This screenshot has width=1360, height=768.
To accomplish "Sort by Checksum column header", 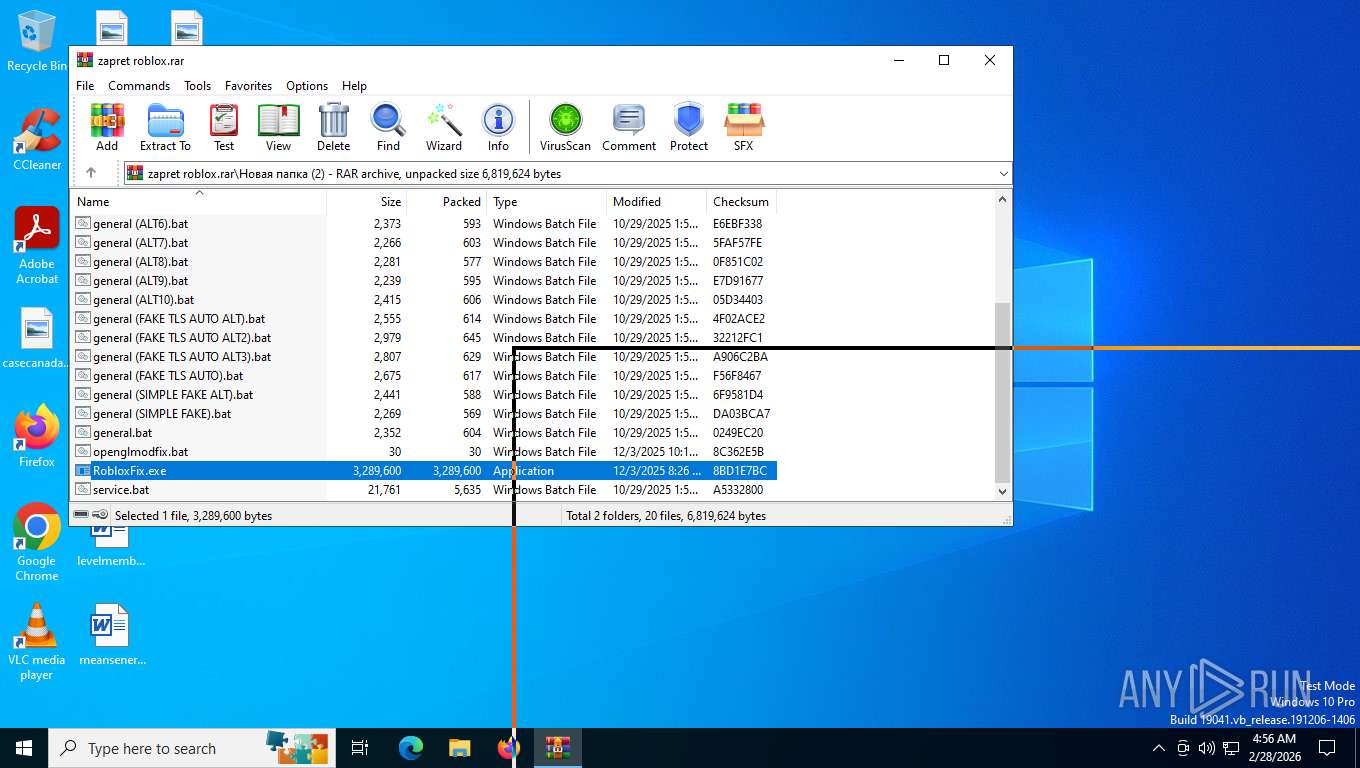I will pyautogui.click(x=742, y=201).
